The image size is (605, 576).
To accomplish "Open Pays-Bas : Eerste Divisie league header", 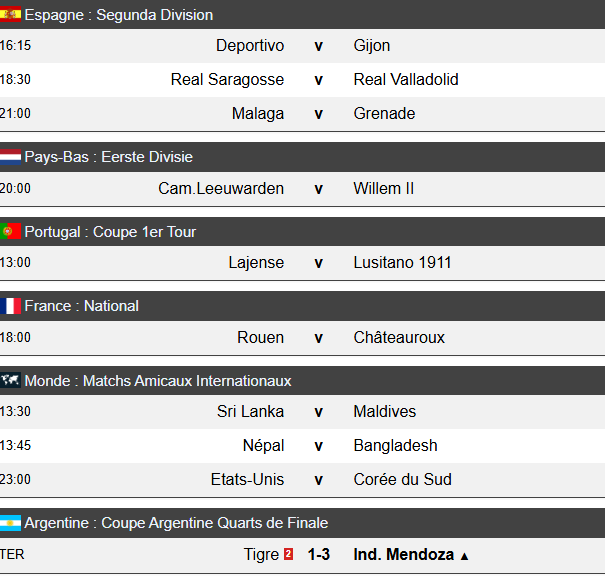I will point(108,157).
